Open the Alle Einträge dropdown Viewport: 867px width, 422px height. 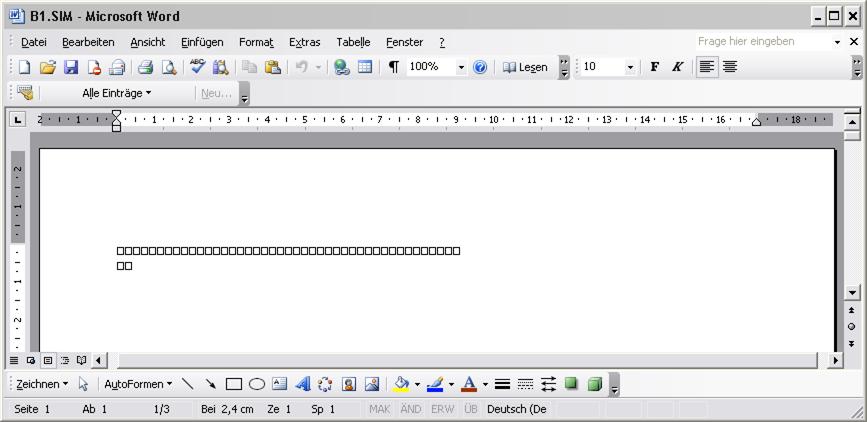[x=117, y=93]
